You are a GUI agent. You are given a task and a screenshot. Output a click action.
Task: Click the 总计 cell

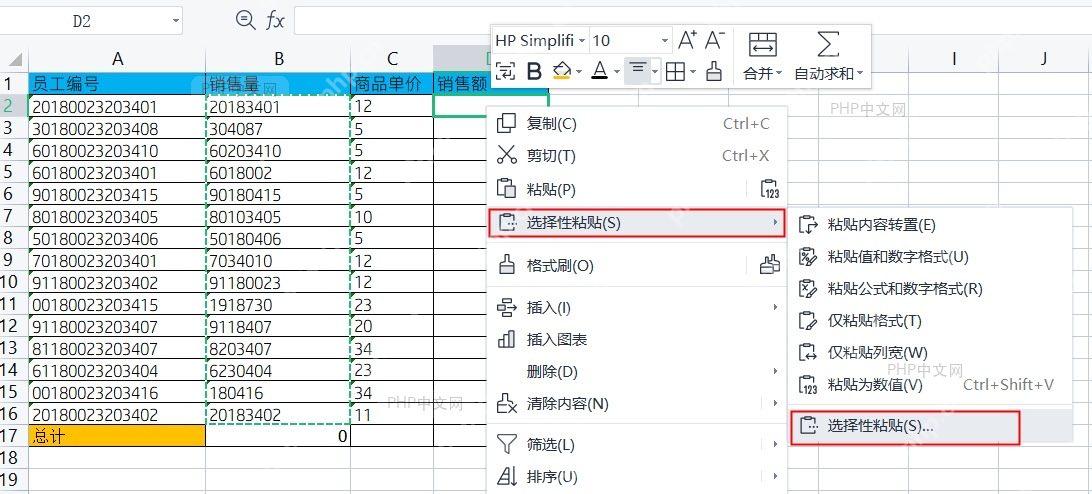[x=117, y=437]
